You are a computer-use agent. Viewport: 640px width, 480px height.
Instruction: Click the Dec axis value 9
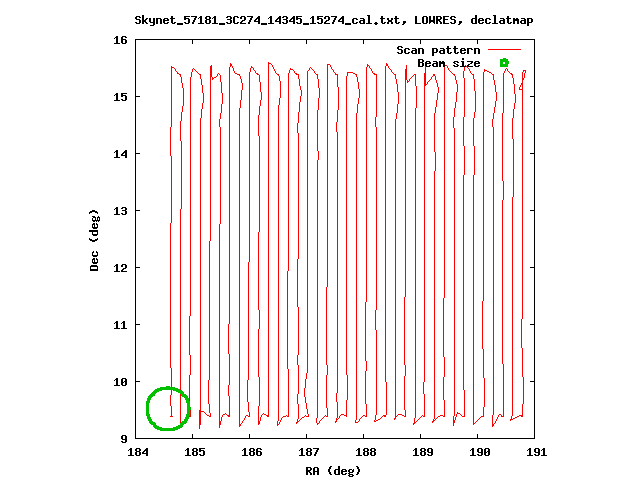[124, 439]
